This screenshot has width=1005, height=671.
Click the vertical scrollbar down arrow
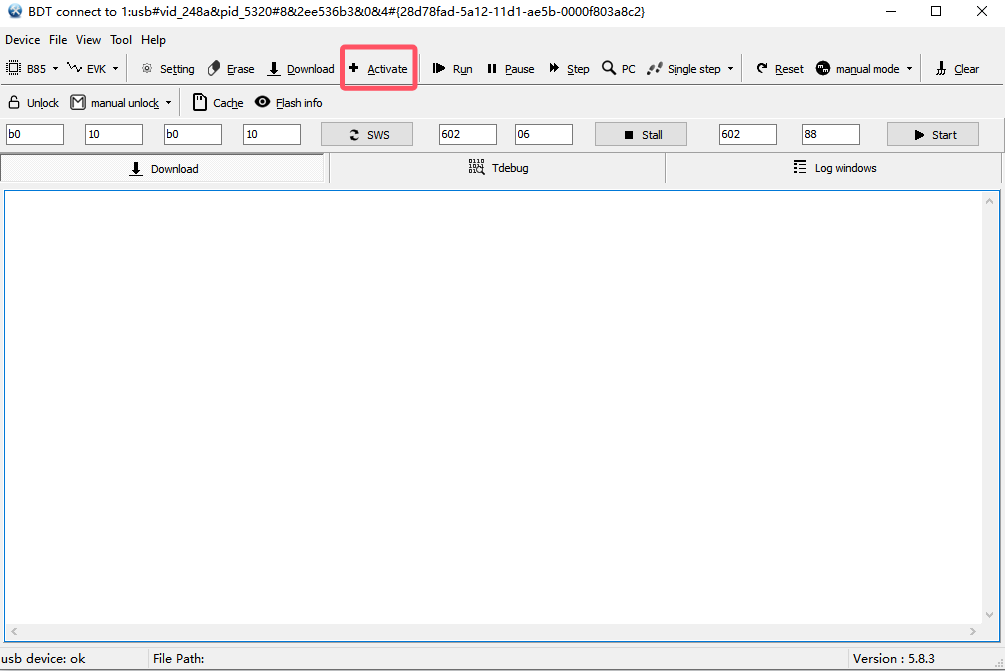pyautogui.click(x=990, y=615)
